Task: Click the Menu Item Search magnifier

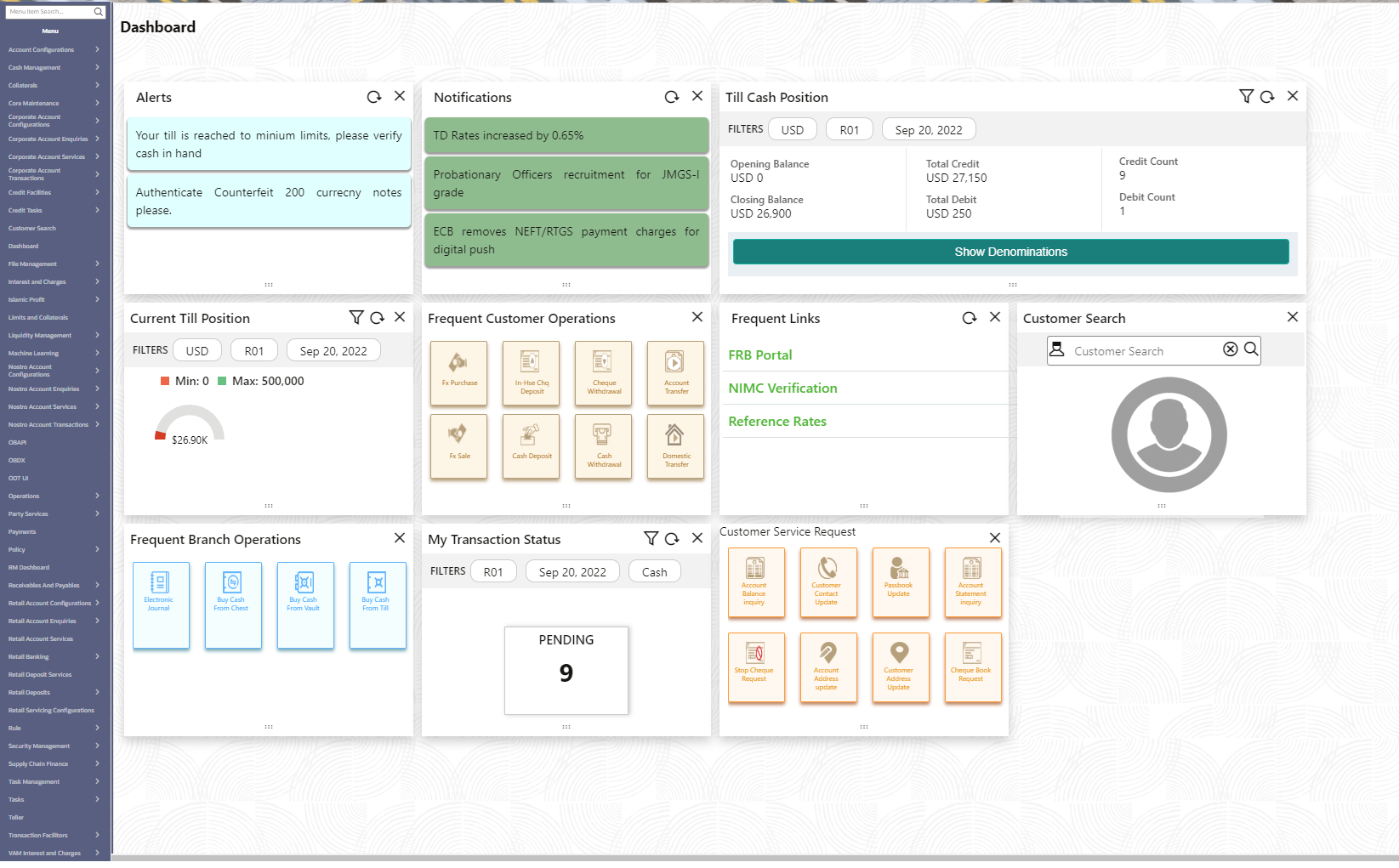Action: pyautogui.click(x=99, y=12)
